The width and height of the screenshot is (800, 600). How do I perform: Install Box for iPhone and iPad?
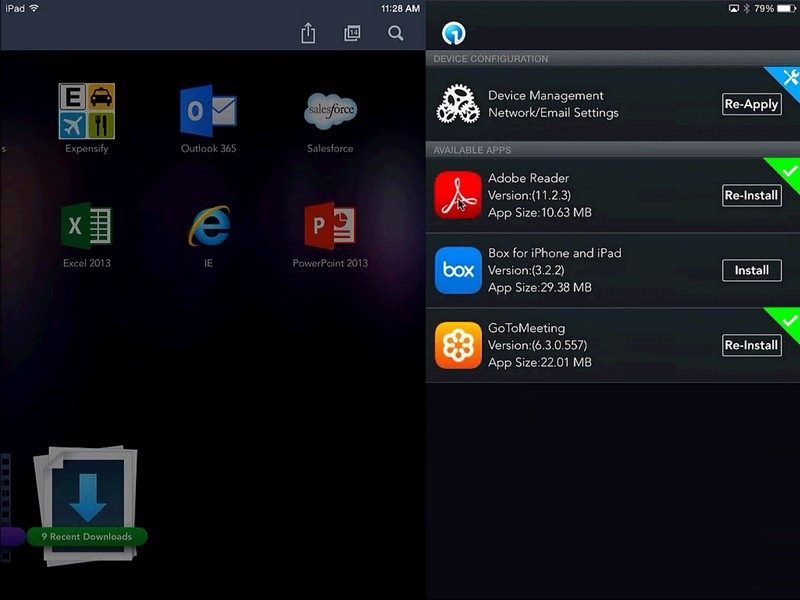[x=752, y=270]
